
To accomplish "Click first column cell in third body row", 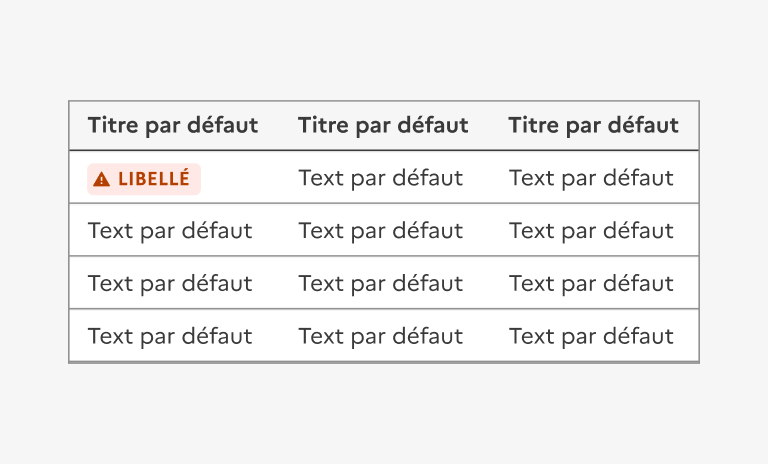I will 170,284.
